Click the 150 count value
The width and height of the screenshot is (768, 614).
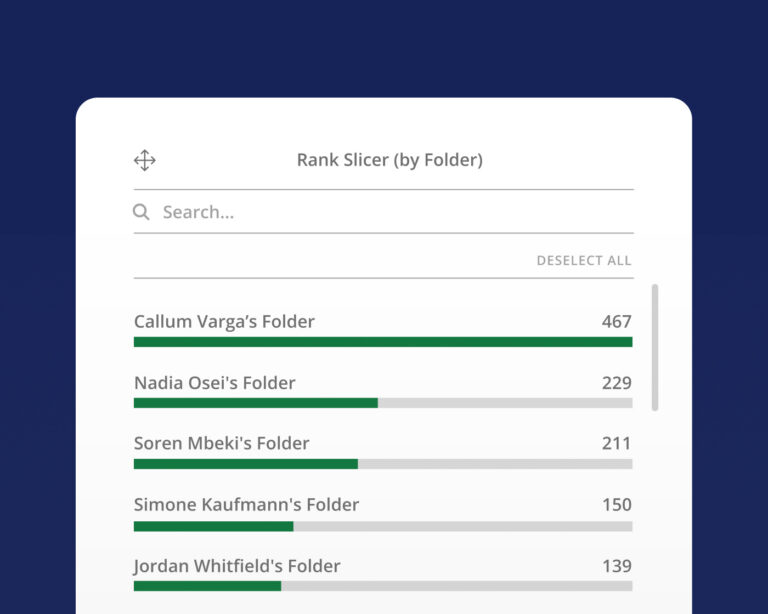[x=617, y=504]
